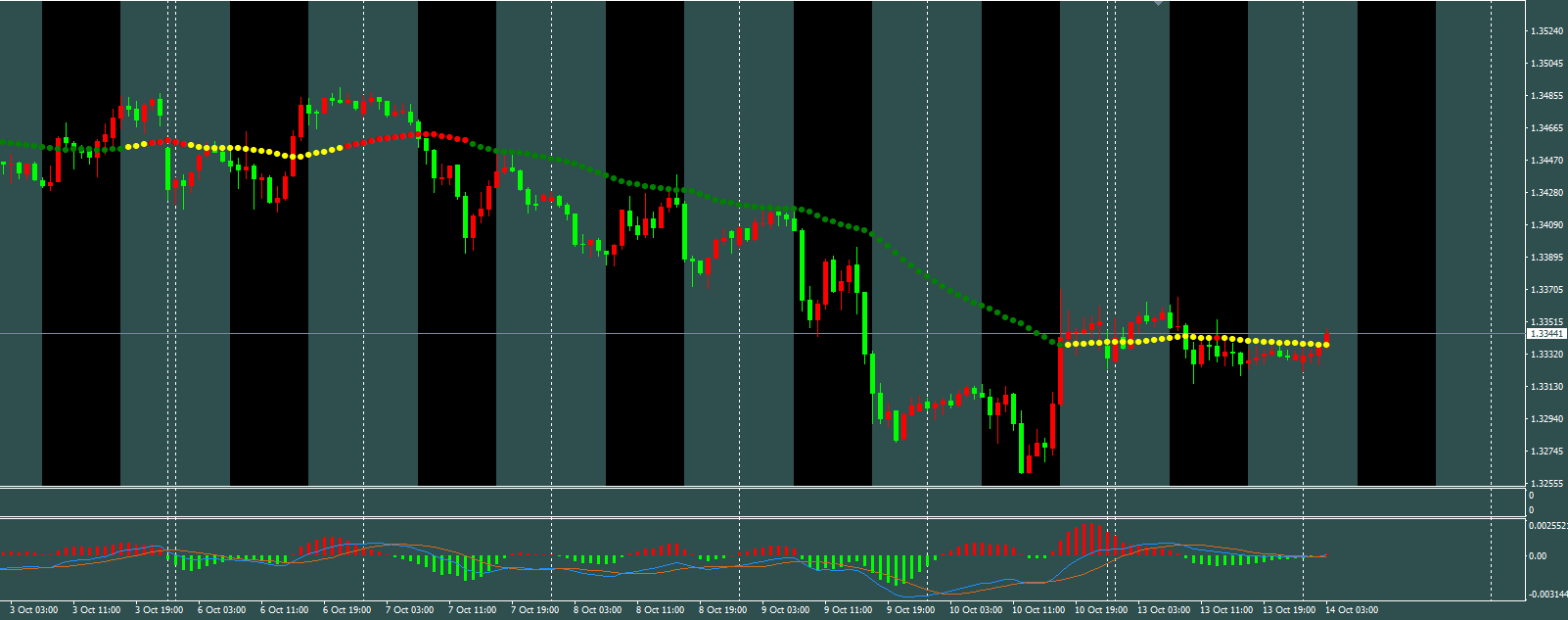1568x620 pixels.
Task: Click the chart shift triangle marker at top
Action: point(1159,4)
